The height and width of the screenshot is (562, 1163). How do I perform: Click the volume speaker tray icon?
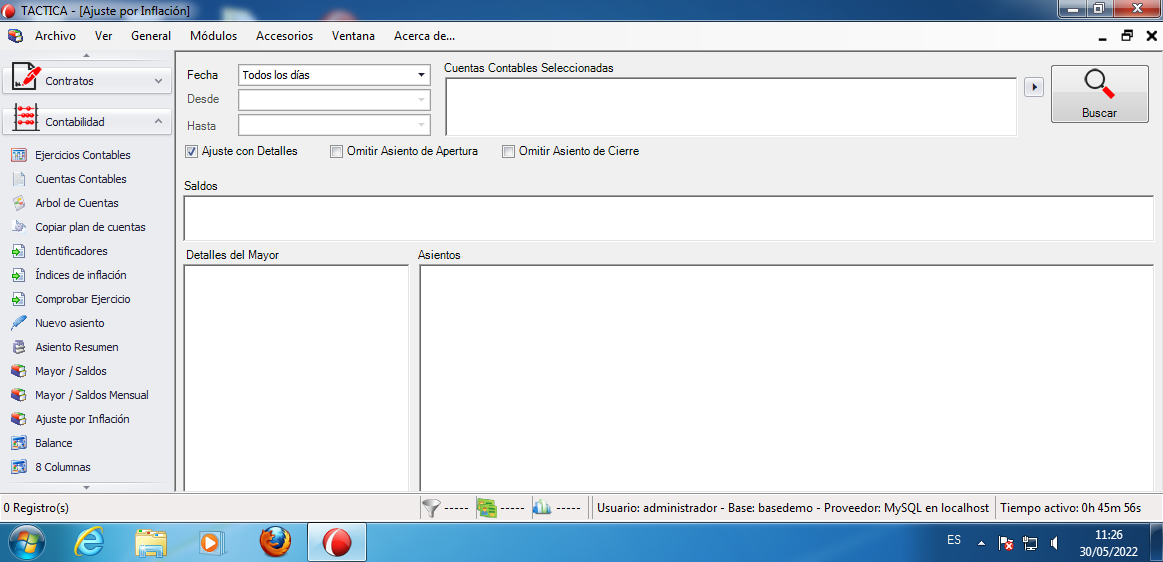click(x=1055, y=543)
